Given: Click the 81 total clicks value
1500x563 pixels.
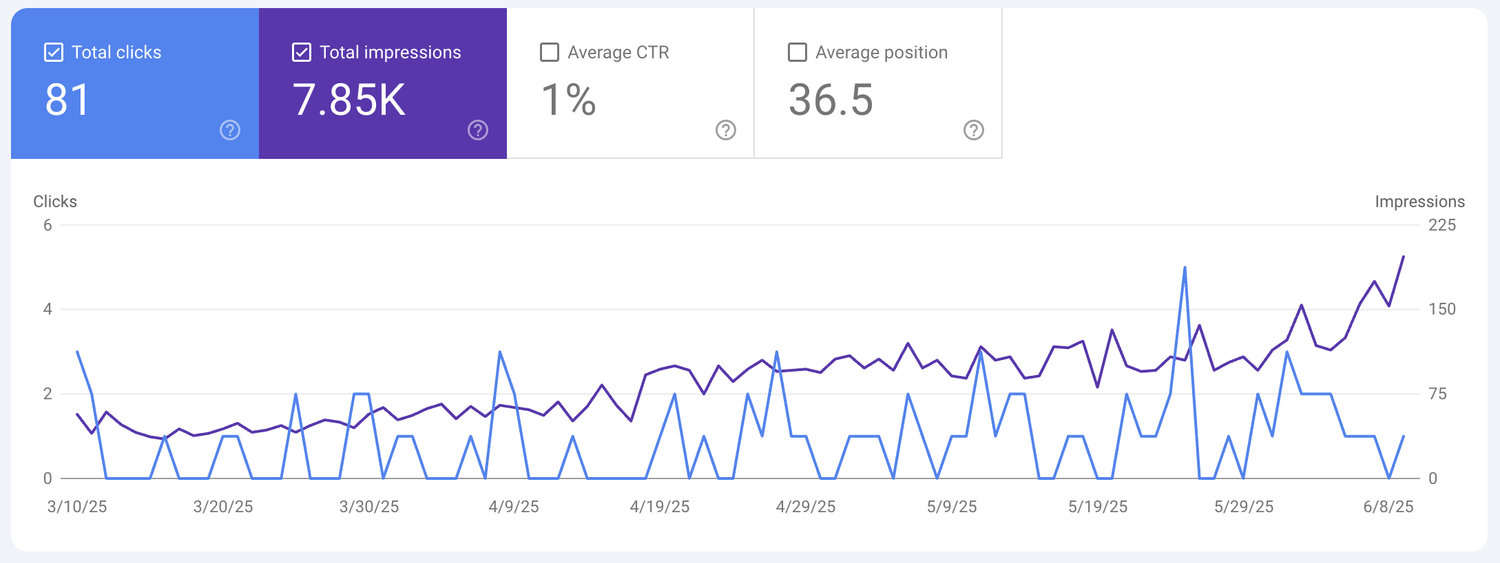Looking at the screenshot, I should pyautogui.click(x=68, y=100).
